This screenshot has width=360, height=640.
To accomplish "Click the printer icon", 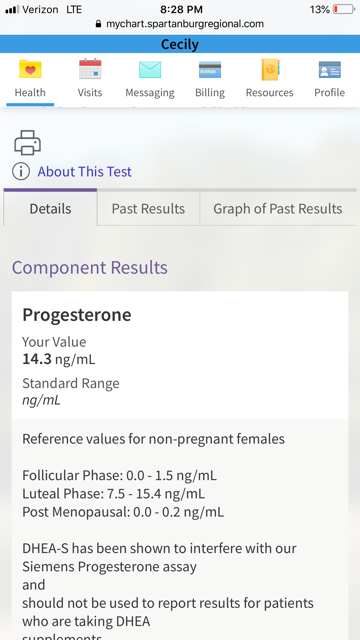I will pos(28,142).
